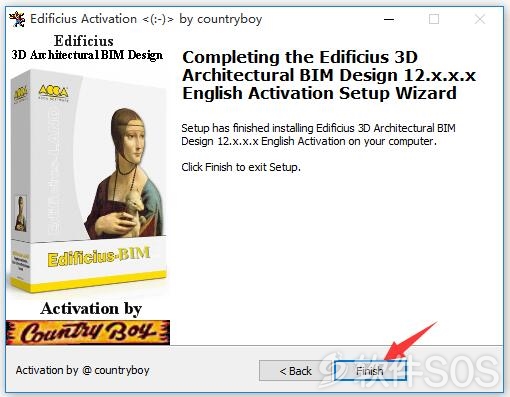This screenshot has height=397, width=510.
Task: Minimize the Edificius Activation window
Action: pyautogui.click(x=389, y=19)
